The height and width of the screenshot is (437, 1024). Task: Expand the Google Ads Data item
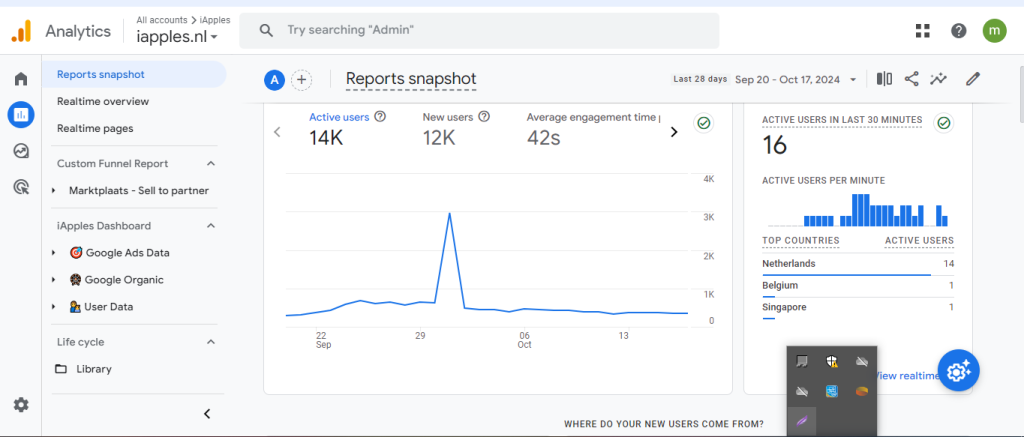(x=54, y=253)
